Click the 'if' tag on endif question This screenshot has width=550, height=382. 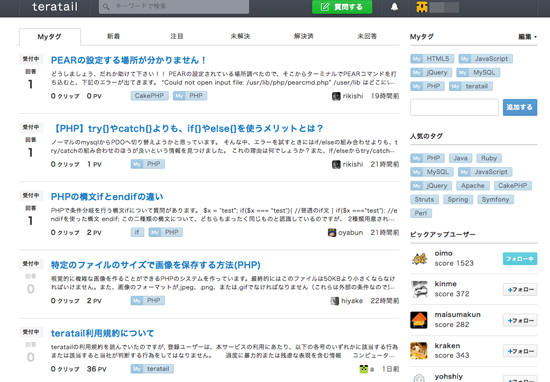[137, 232]
